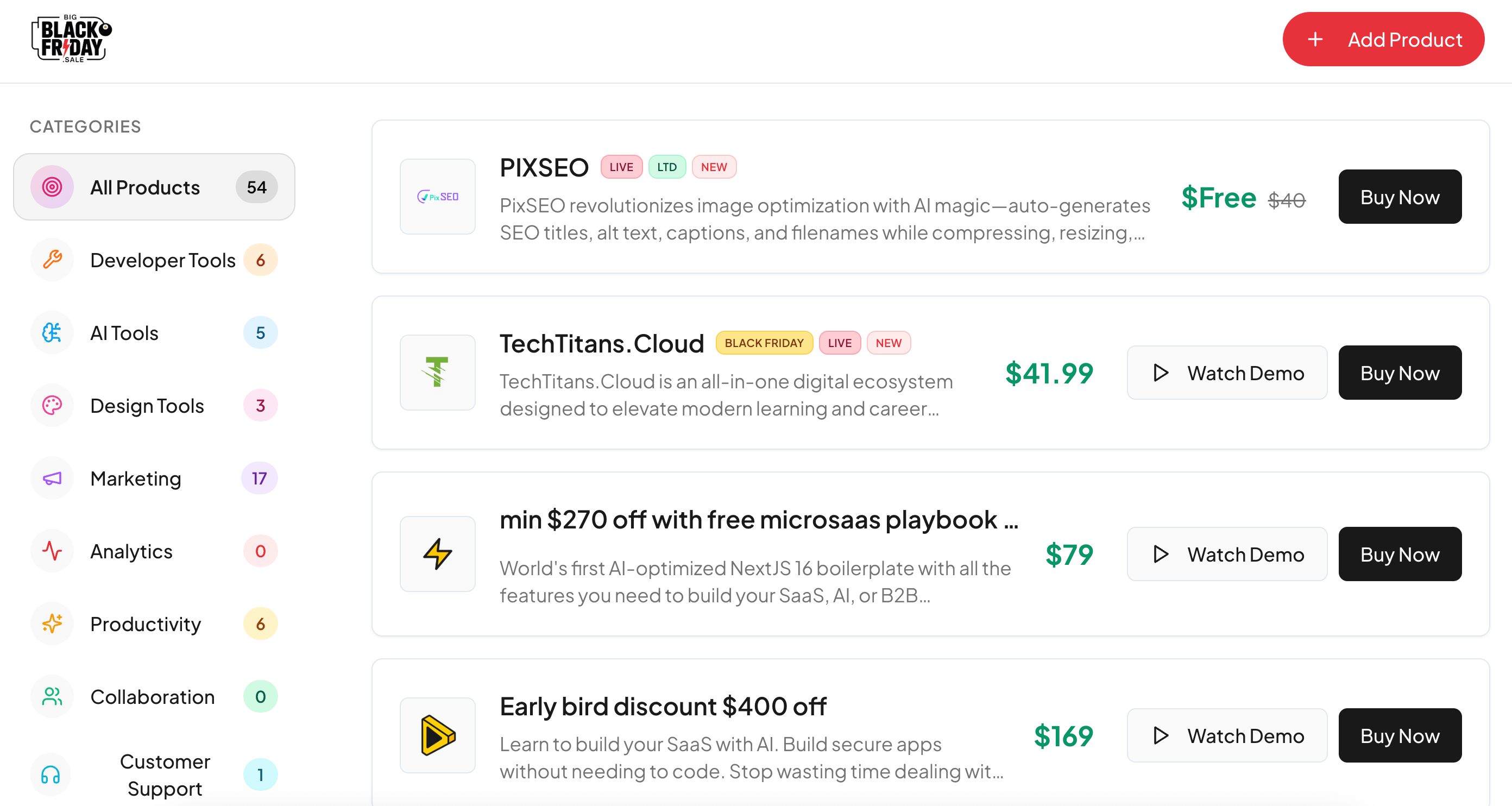Click the Analytics pulse icon

[x=52, y=551]
